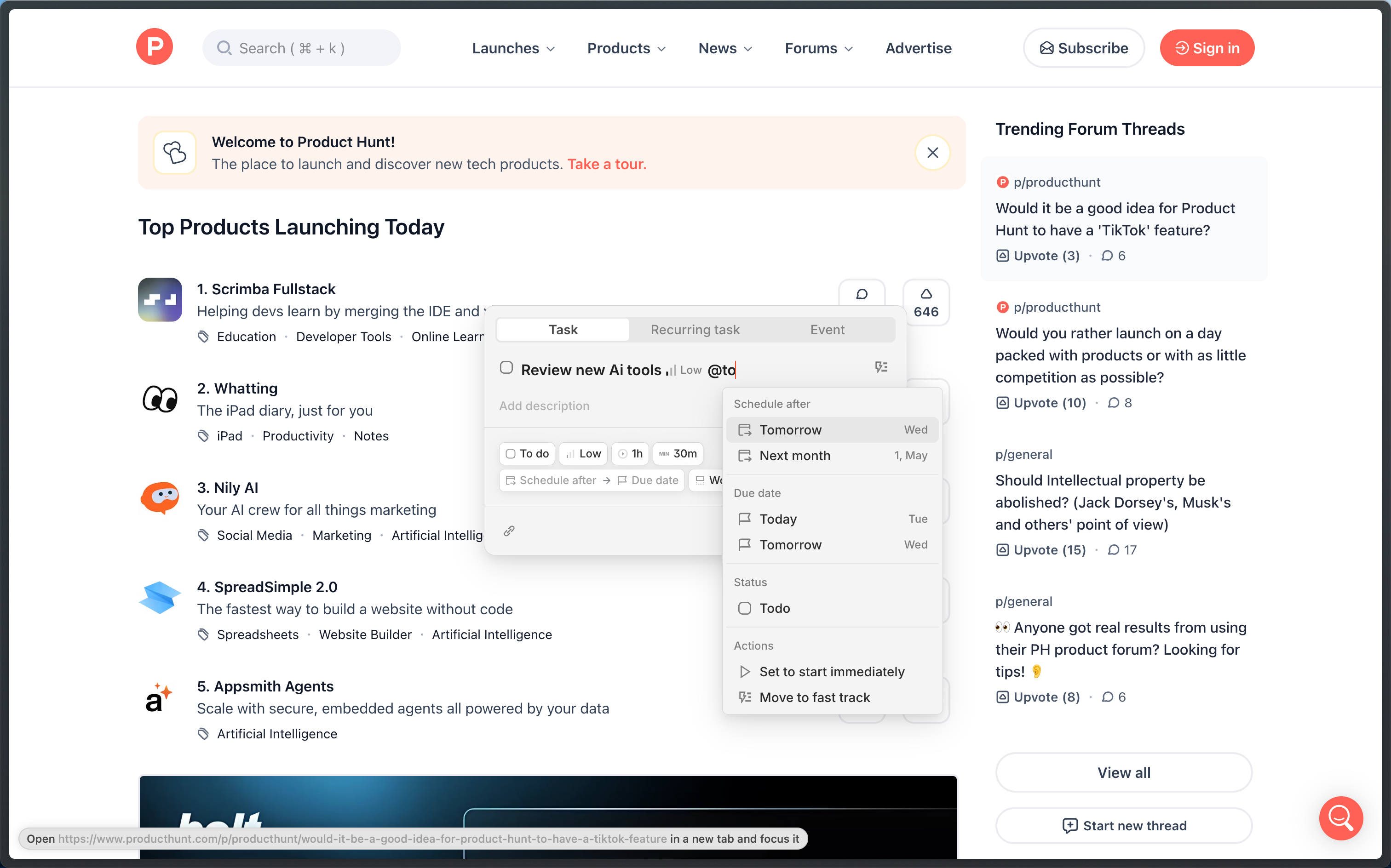Click the search magnifier icon in header
Image resolution: width=1391 pixels, height=868 pixels.
click(224, 48)
